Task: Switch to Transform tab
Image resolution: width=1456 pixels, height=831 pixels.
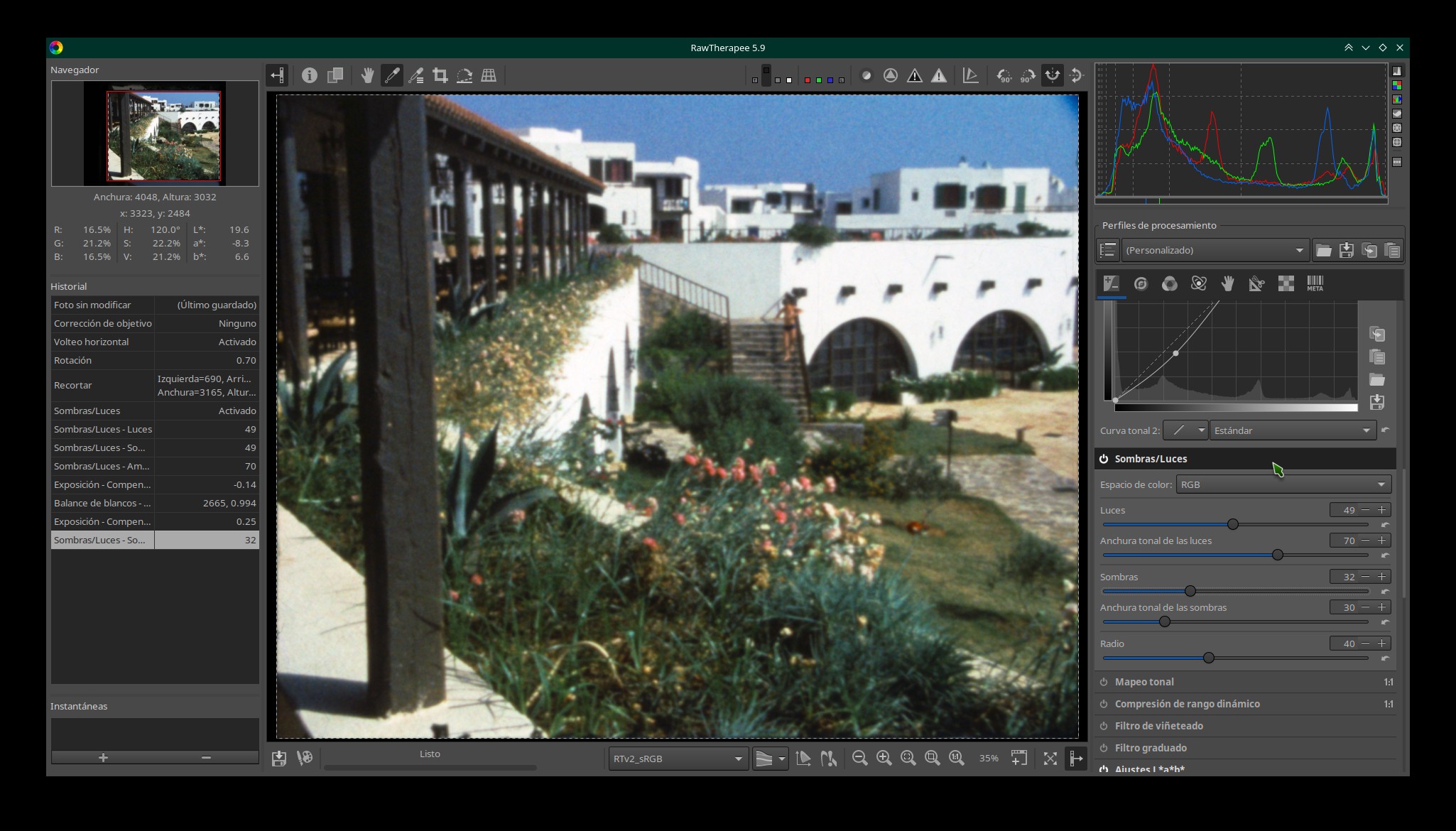Action: pyautogui.click(x=1256, y=283)
